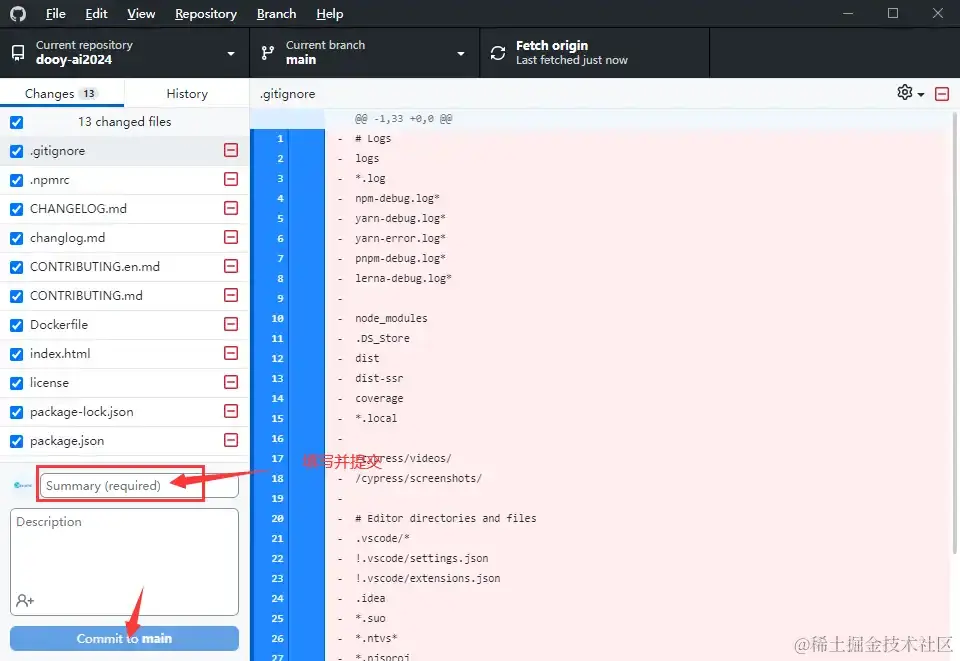Open the File menu
Screen dimensions: 960x661
[x=55, y=13]
